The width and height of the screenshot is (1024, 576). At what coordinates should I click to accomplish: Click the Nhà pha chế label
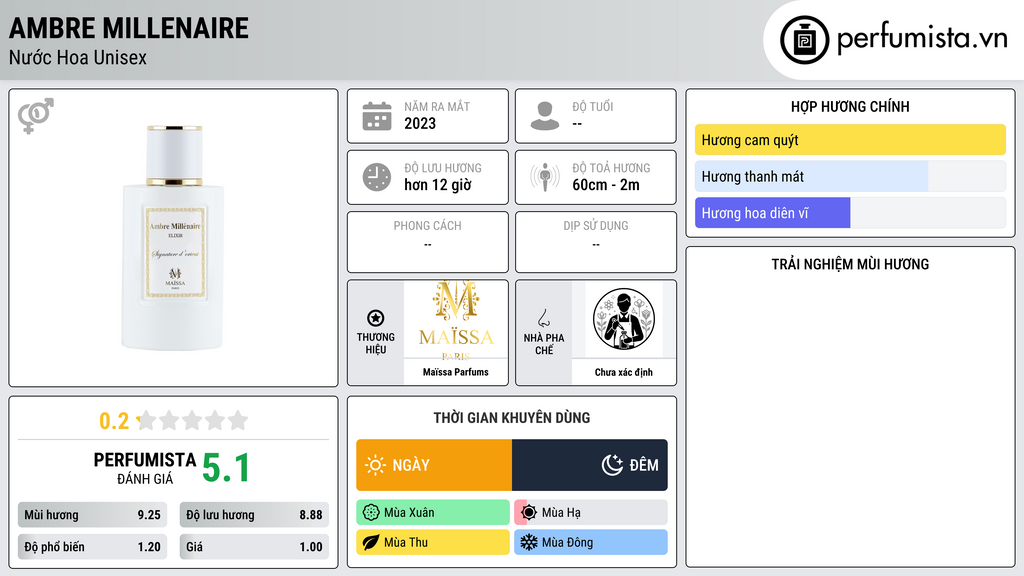(543, 344)
